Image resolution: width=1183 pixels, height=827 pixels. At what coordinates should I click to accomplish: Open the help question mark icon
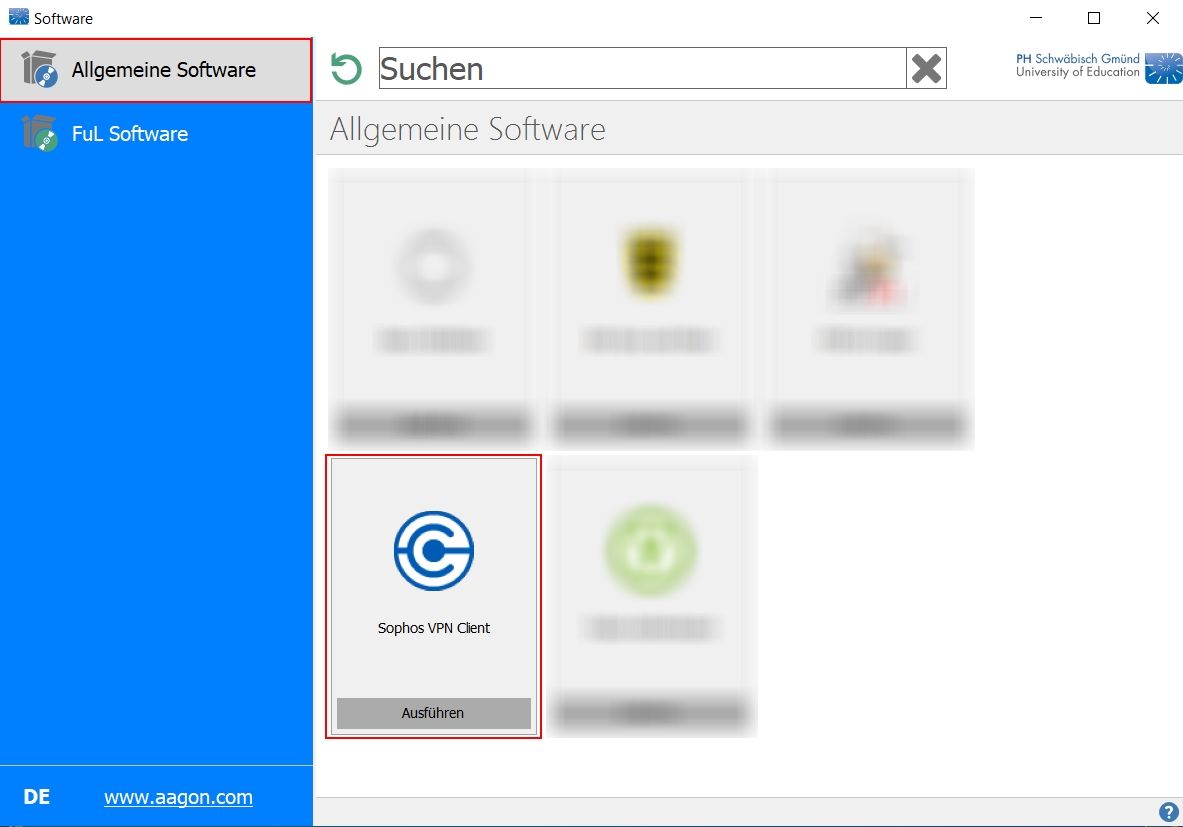1167,810
